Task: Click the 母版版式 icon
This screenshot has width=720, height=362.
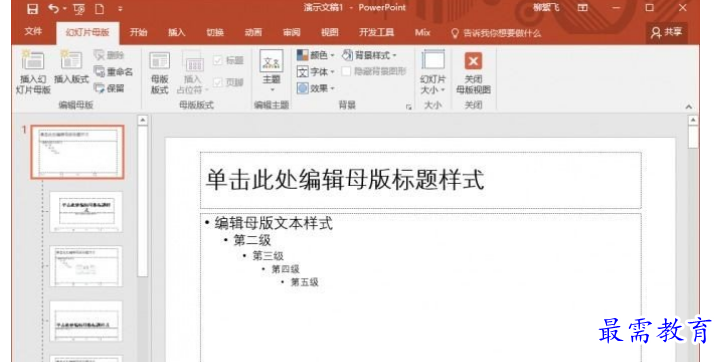Action: point(160,73)
